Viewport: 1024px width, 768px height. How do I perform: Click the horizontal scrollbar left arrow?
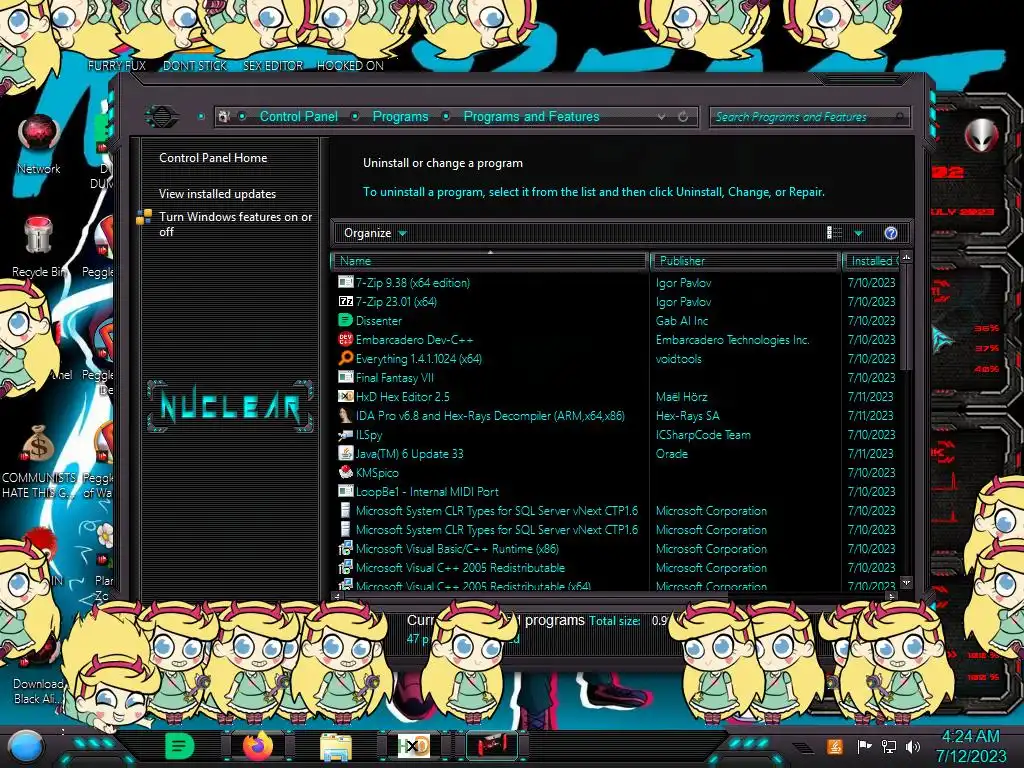click(x=337, y=596)
